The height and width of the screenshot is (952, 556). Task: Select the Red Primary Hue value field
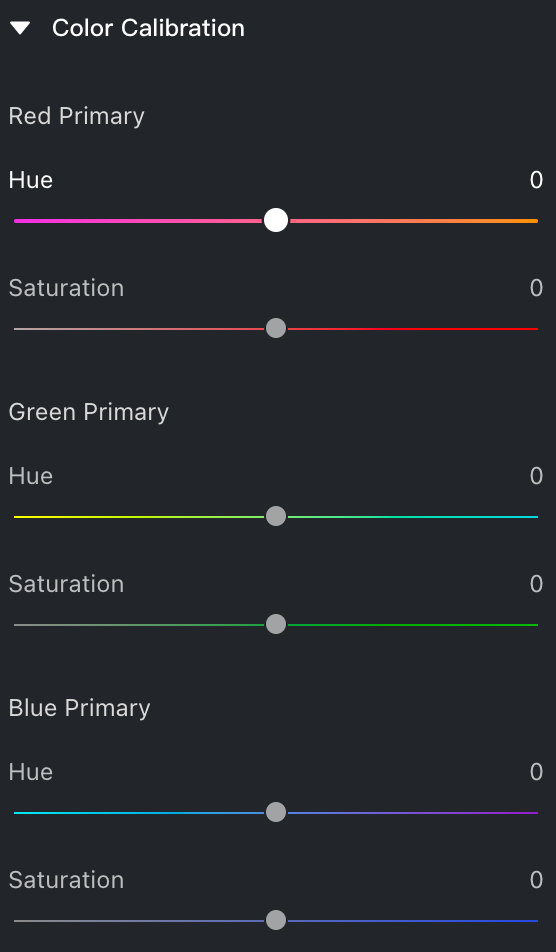[536, 180]
